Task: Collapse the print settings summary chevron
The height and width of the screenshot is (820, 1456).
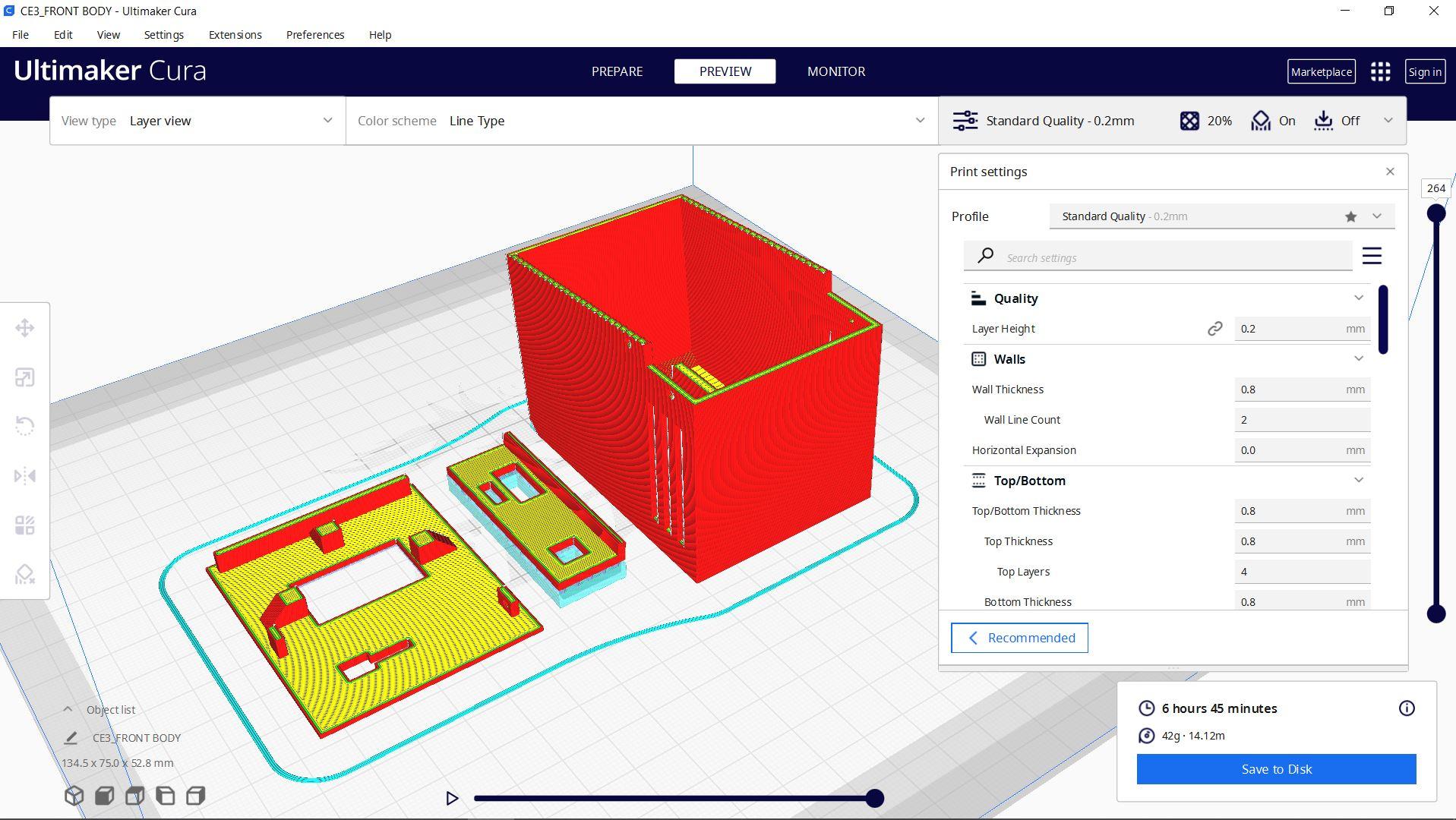Action: (x=1388, y=121)
